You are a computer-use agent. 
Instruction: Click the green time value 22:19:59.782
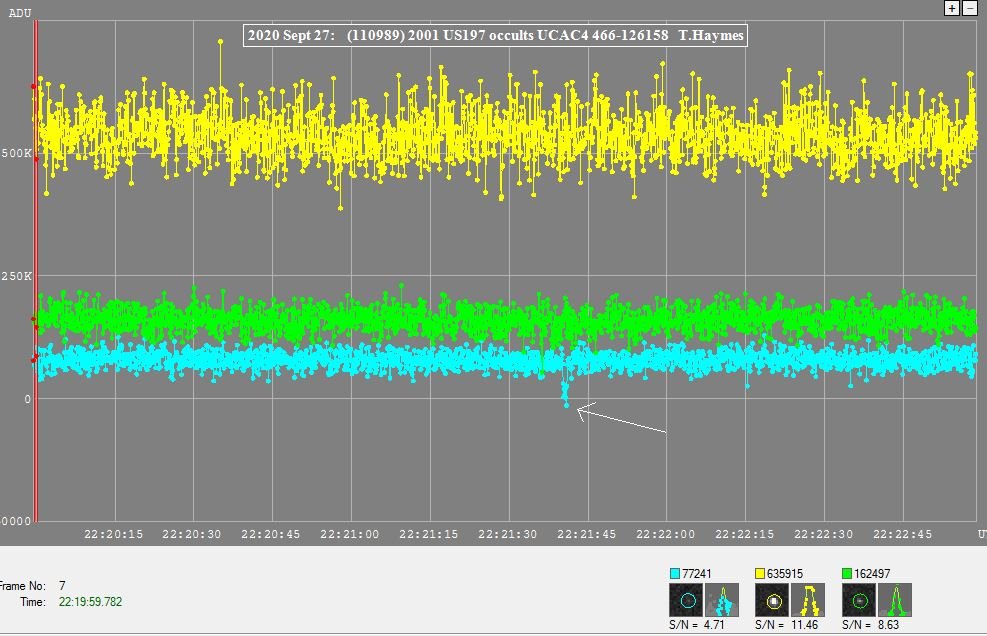click(91, 602)
